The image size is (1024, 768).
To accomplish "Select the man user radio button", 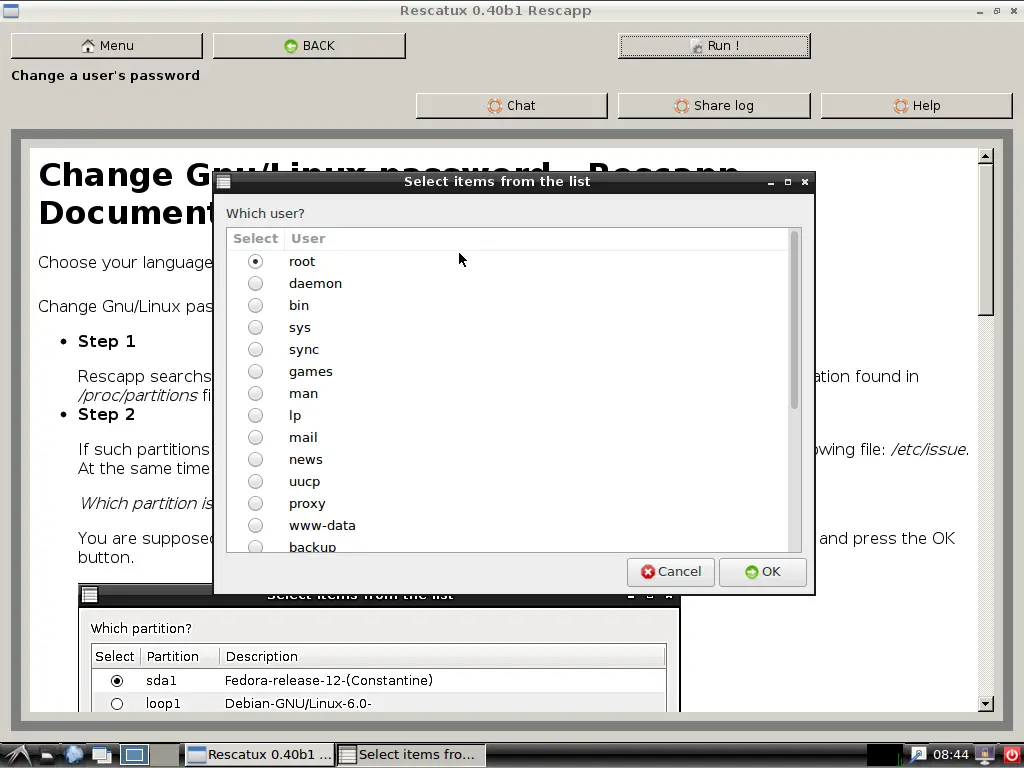I will click(255, 393).
